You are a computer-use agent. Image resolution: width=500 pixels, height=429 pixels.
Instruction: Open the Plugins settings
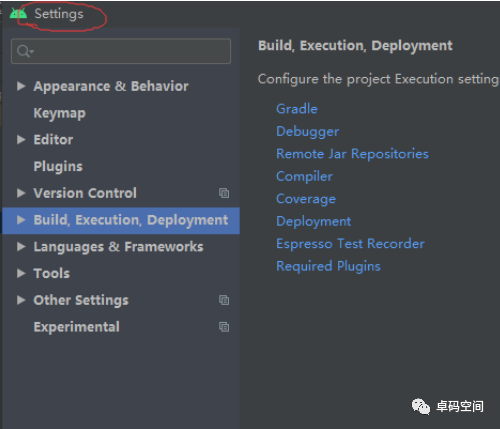58,167
